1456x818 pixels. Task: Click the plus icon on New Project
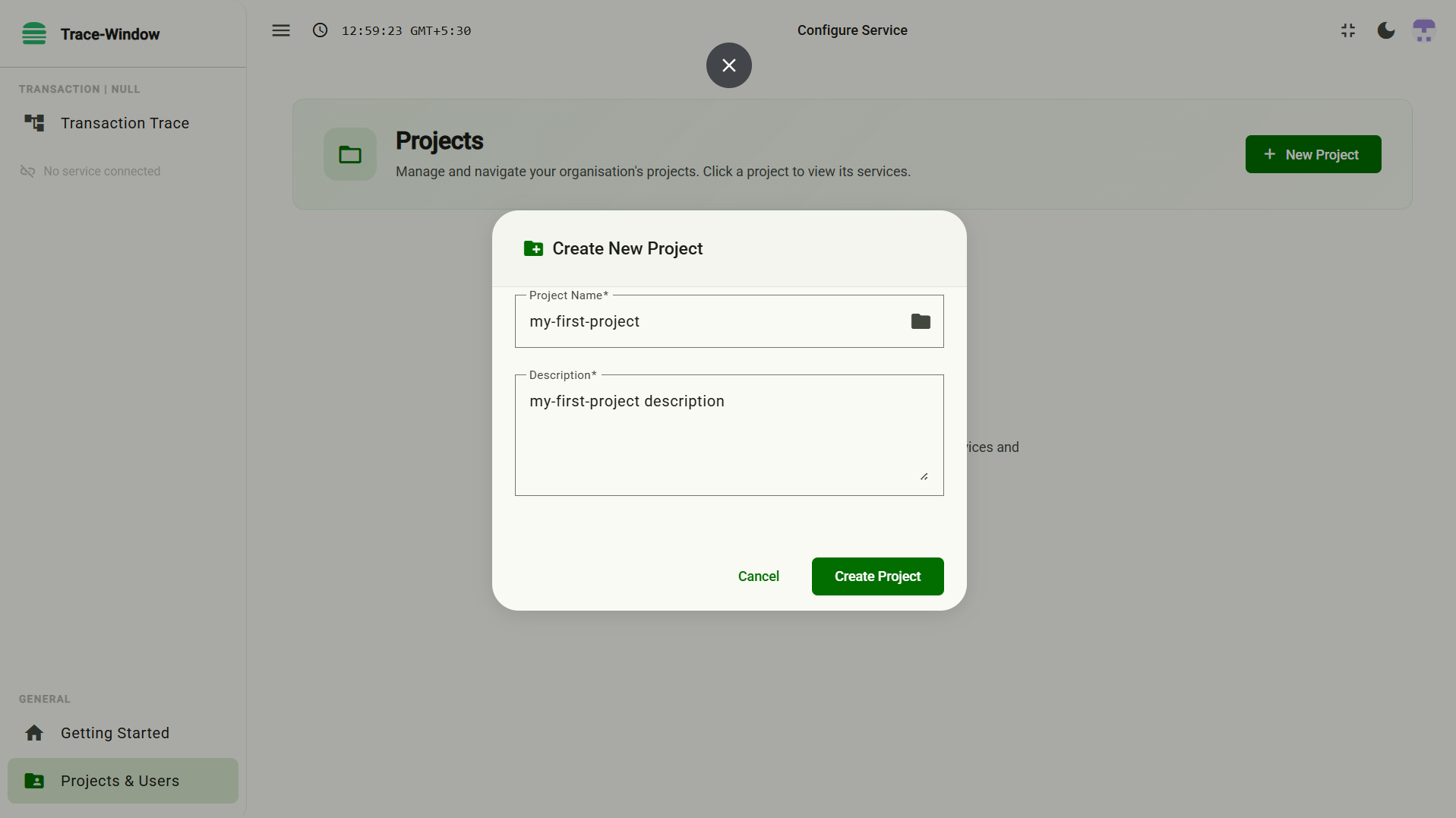(1270, 154)
